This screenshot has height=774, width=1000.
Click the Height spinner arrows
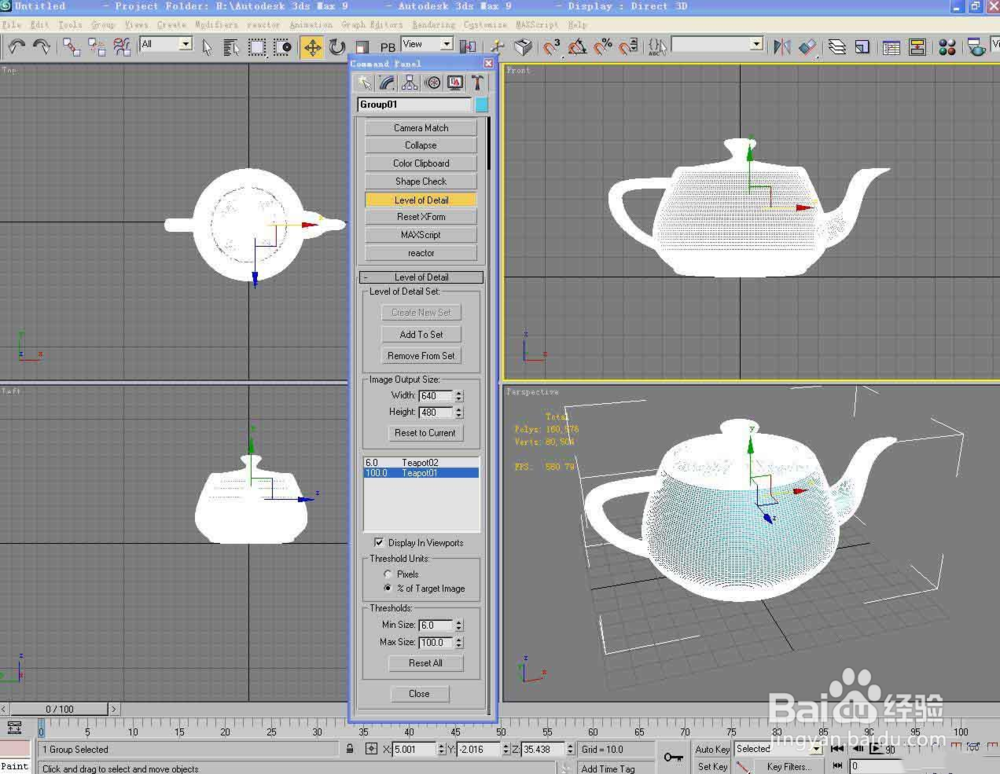click(x=459, y=413)
